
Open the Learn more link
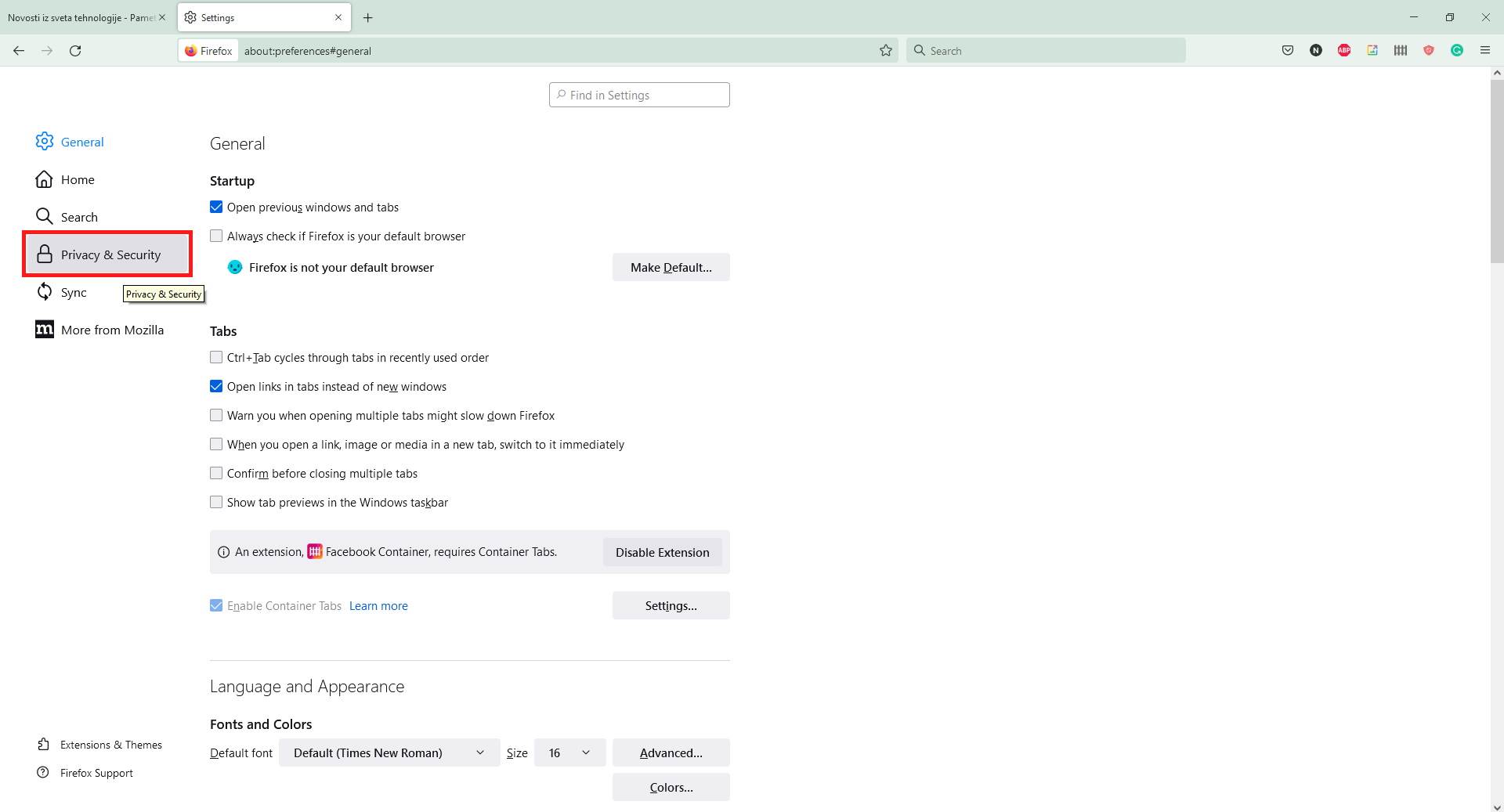(x=378, y=605)
